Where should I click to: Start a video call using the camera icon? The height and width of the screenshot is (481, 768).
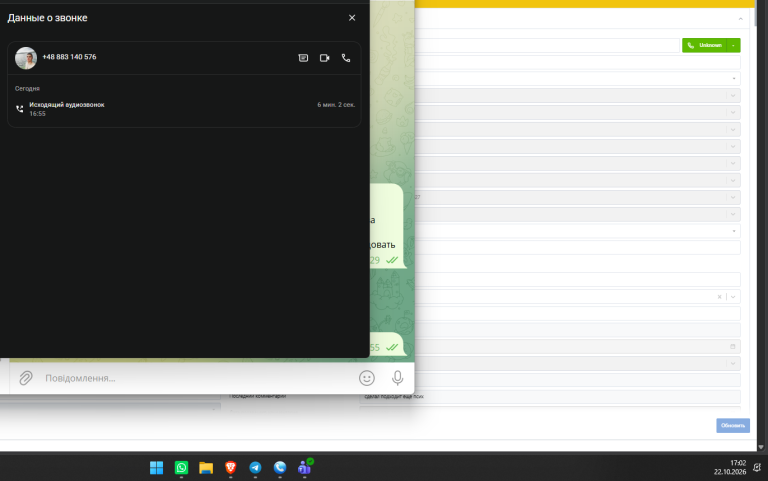325,58
